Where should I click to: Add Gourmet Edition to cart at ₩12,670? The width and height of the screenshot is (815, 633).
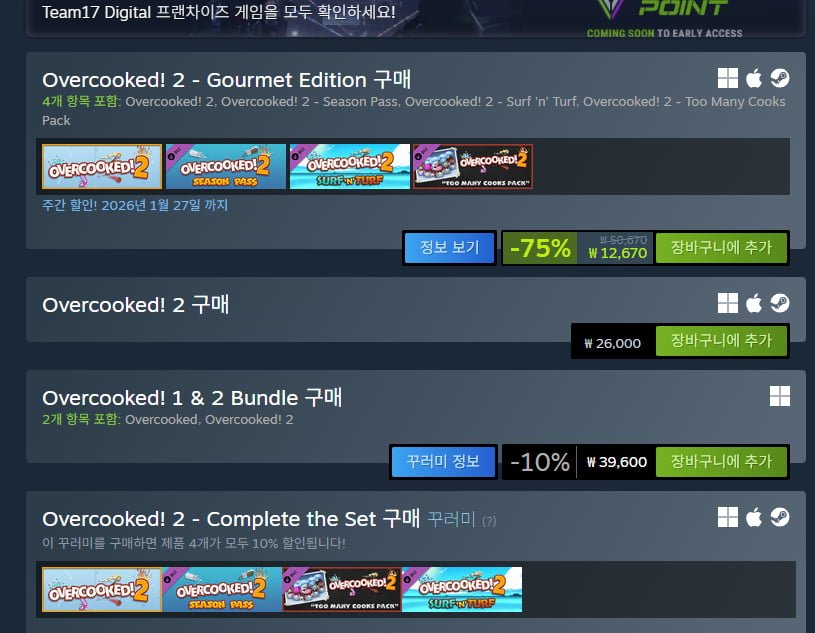[x=721, y=248]
